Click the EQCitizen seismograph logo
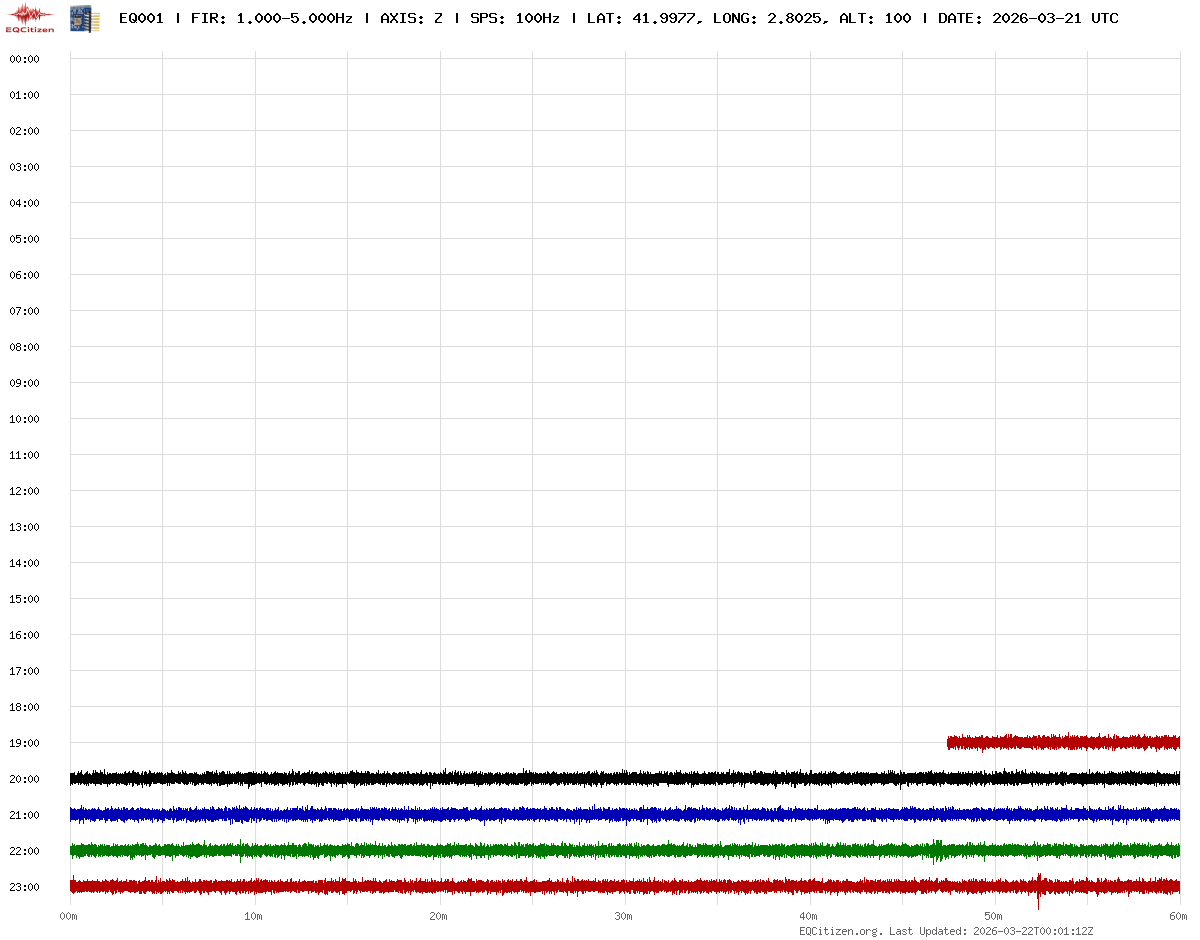 pos(30,17)
